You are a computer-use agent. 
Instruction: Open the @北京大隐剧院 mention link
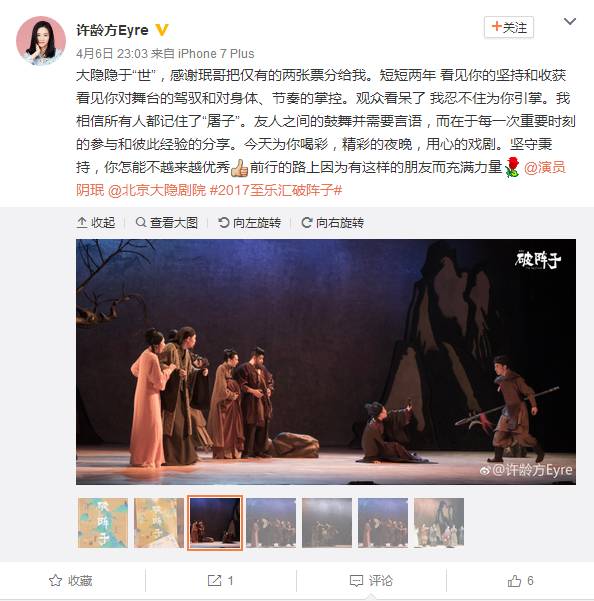click(157, 190)
